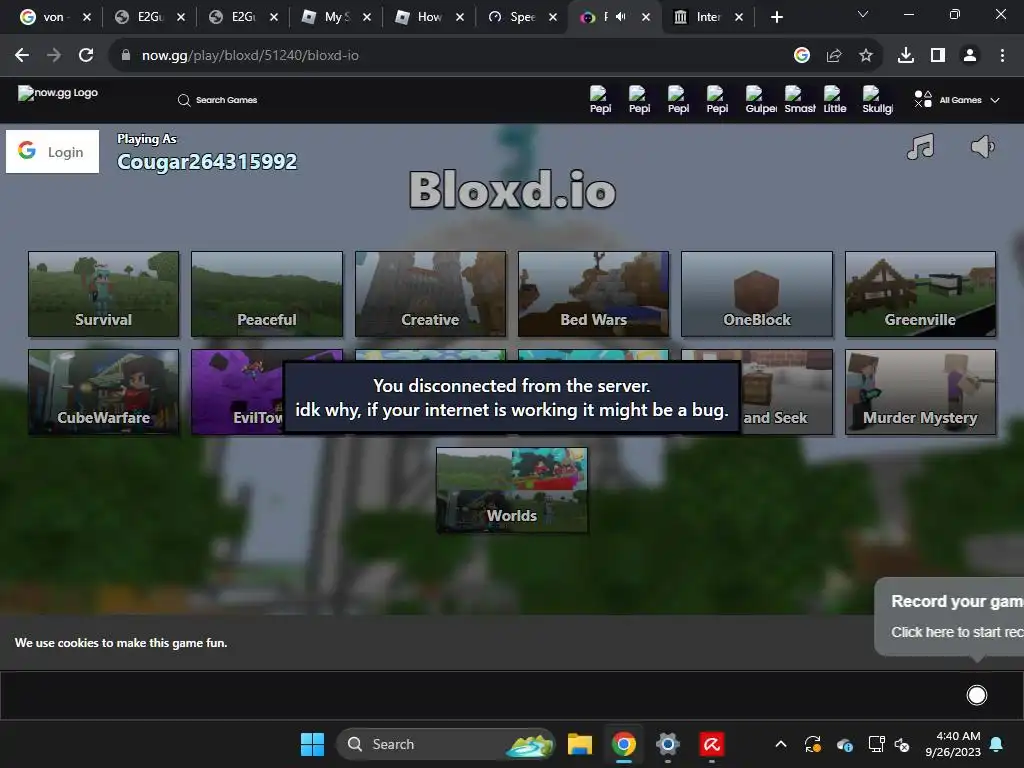Open the taskbar clock and date
Viewport: 1024px width, 768px height.
click(953, 744)
